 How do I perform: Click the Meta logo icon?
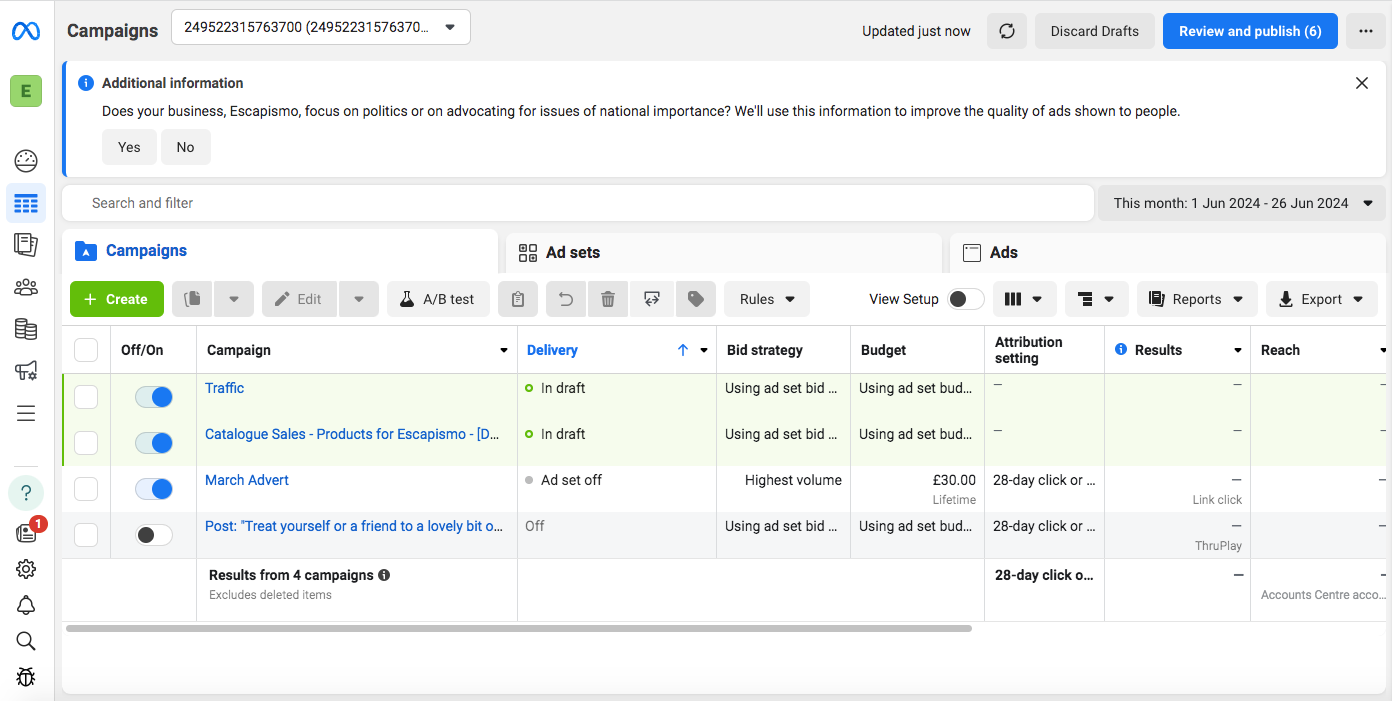click(x=26, y=31)
